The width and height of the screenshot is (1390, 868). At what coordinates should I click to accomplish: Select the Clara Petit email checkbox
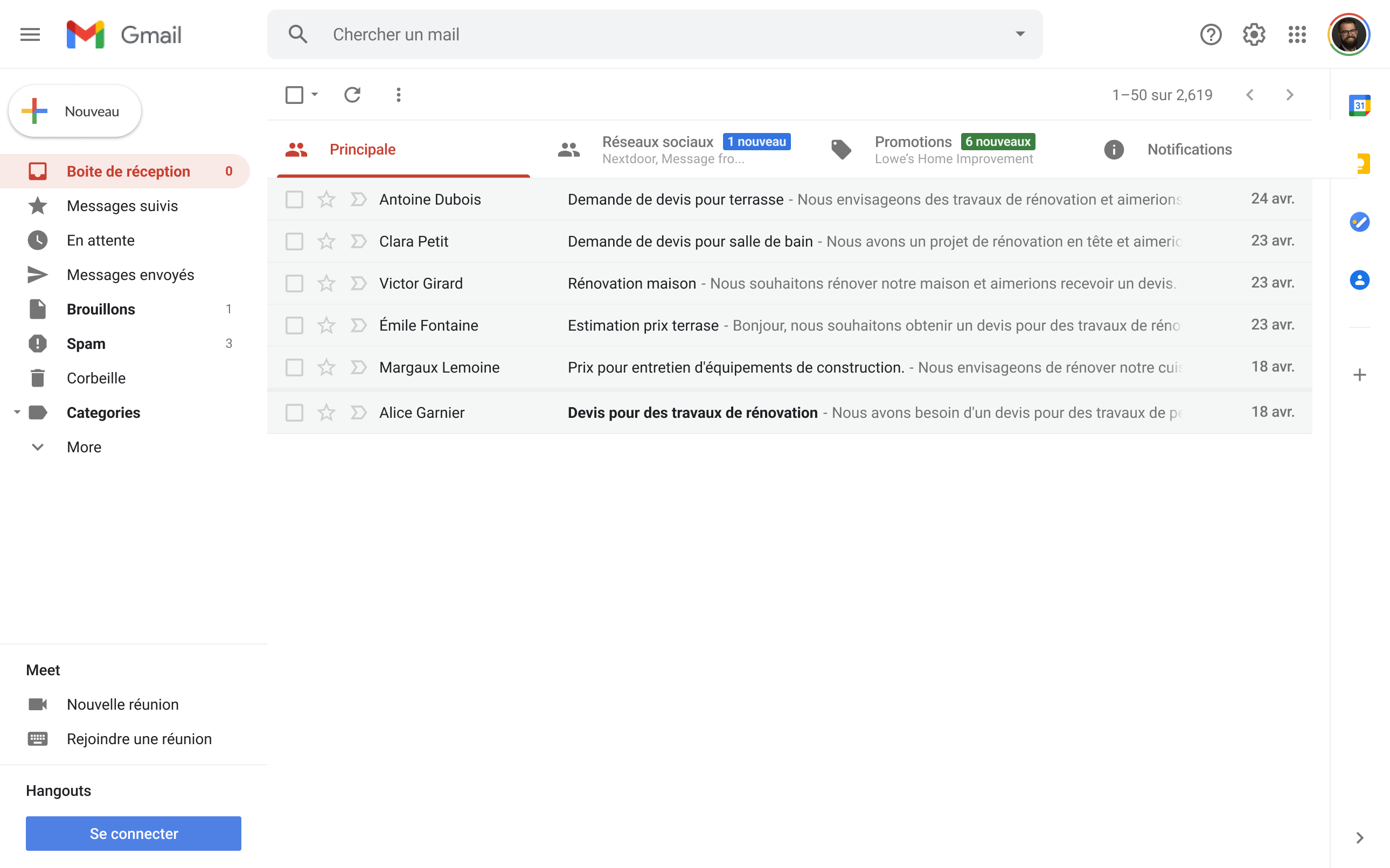click(294, 241)
